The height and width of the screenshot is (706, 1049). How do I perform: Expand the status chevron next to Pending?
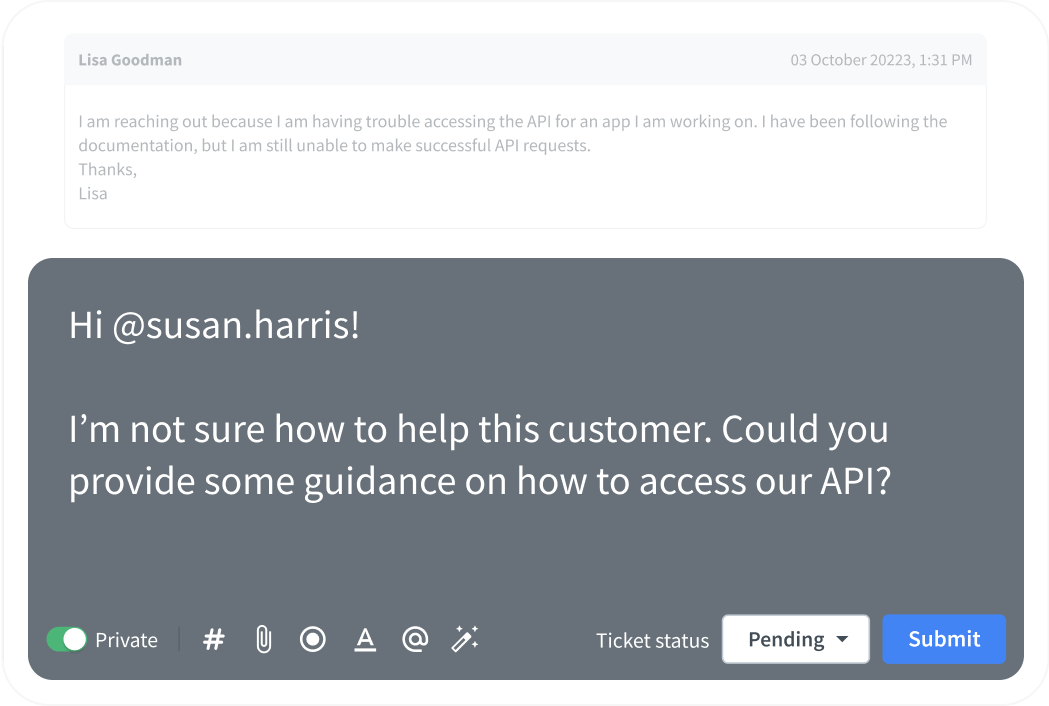point(843,639)
